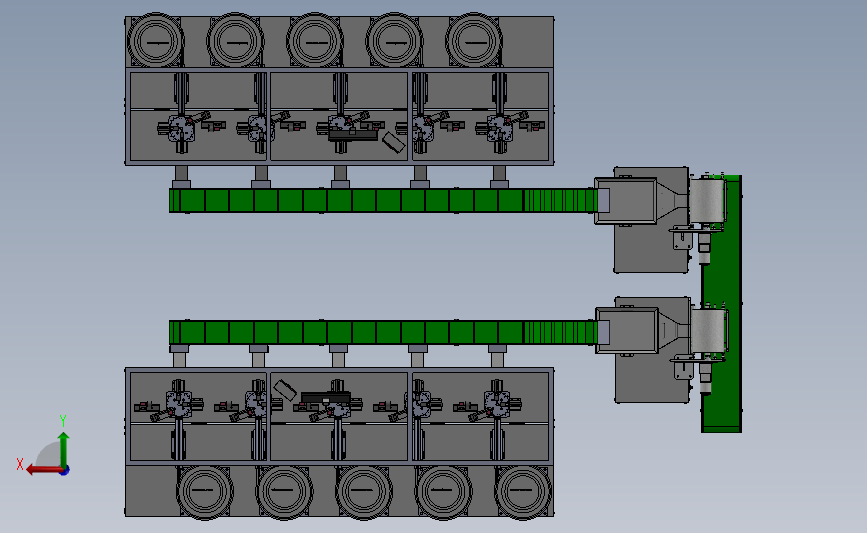Image resolution: width=867 pixels, height=533 pixels.
Task: Select the upper horizontal green conveyor belt
Action: (383, 200)
